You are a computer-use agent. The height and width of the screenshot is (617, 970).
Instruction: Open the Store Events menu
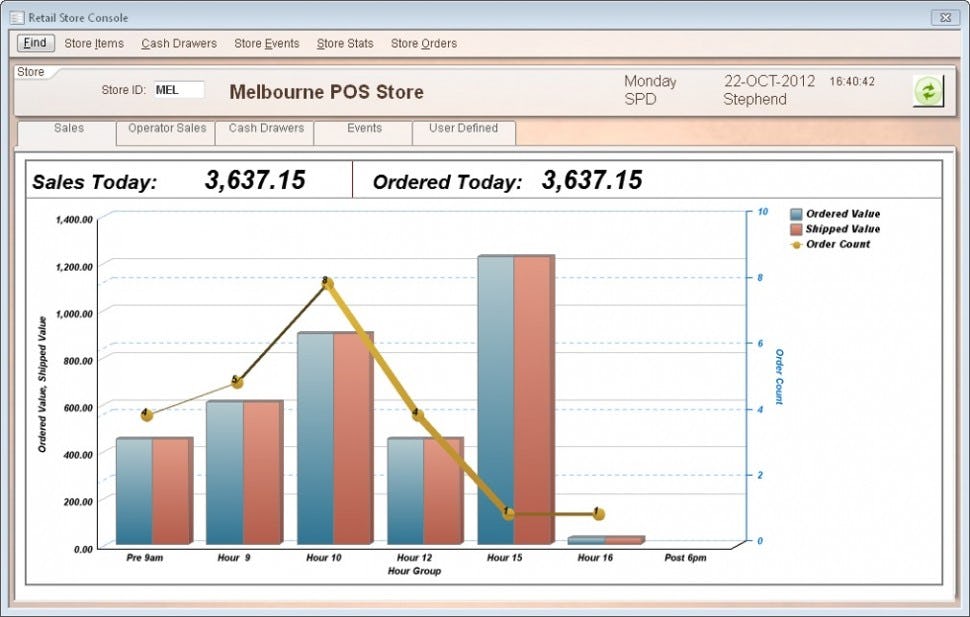click(x=267, y=43)
